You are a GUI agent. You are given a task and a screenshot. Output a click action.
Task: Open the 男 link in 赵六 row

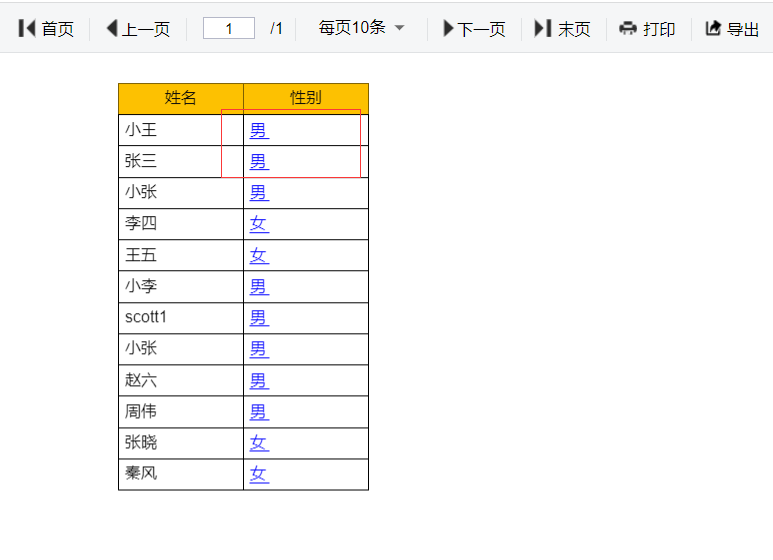[x=259, y=381]
